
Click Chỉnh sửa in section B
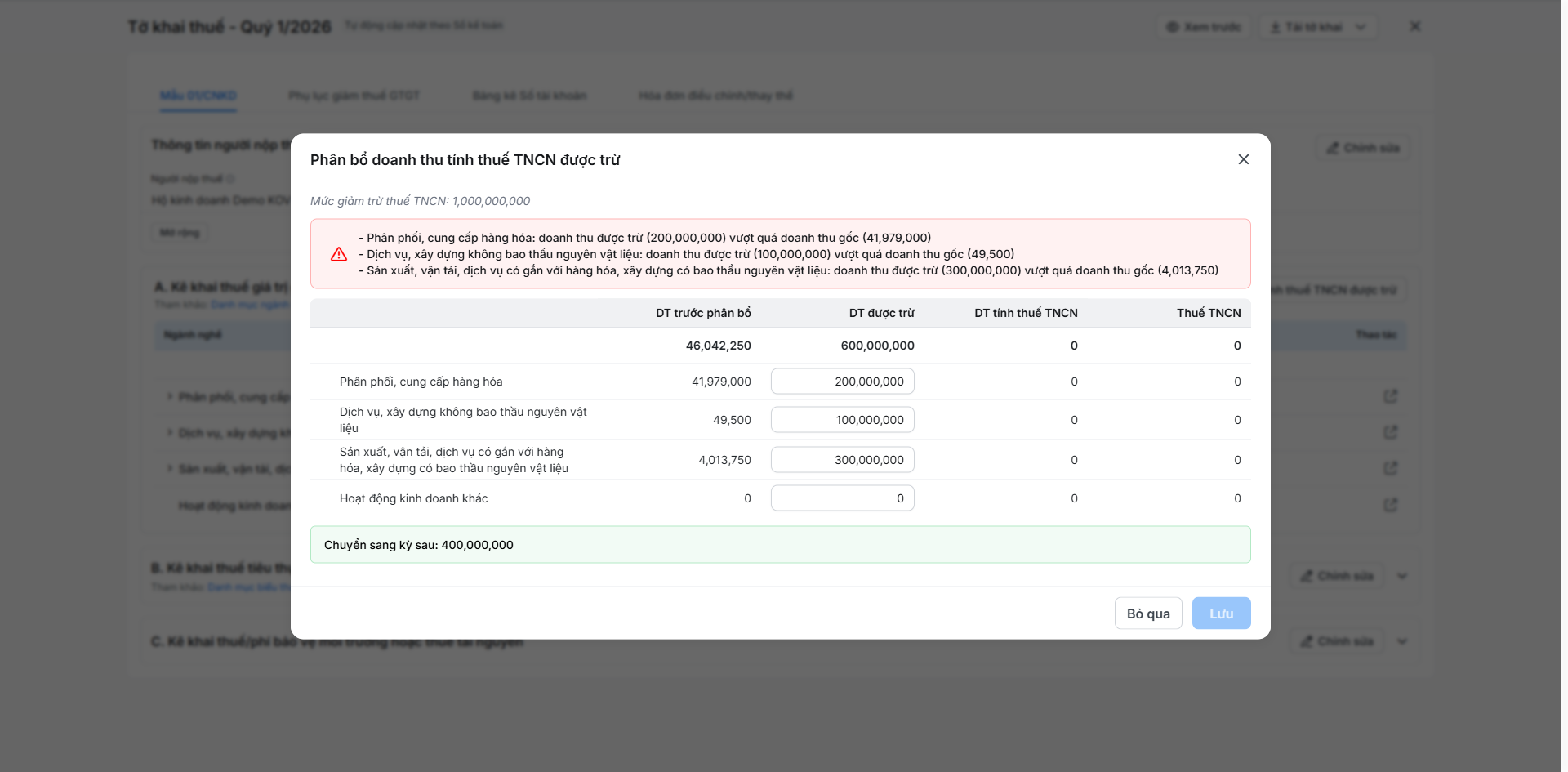pos(1337,576)
